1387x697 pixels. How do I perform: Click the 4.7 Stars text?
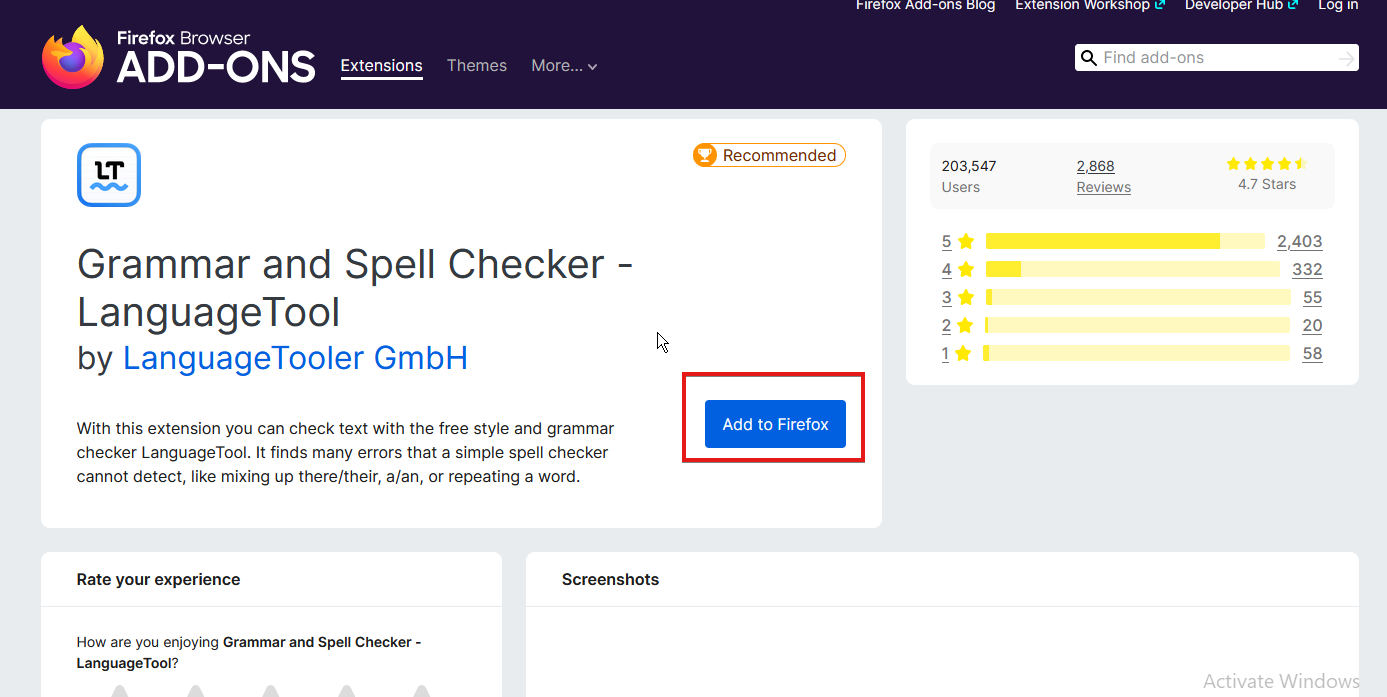click(1266, 185)
